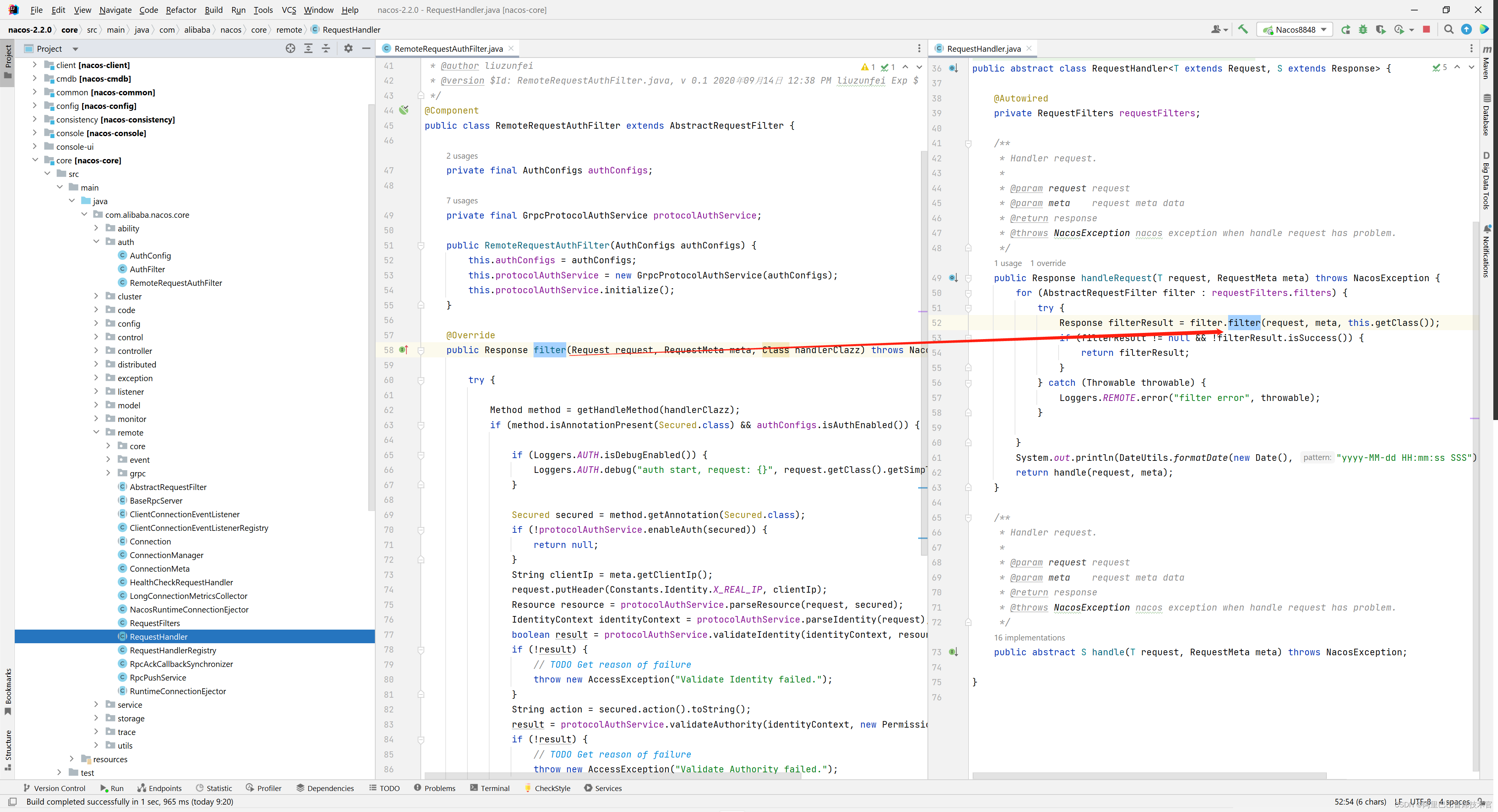
Task: Open the Services tool window
Action: pyautogui.click(x=602, y=788)
